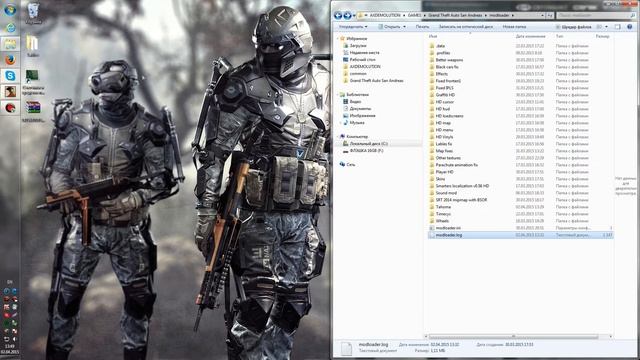Open the Explorer help question-mark icon
This screenshot has height=360, width=640.
[629, 27]
